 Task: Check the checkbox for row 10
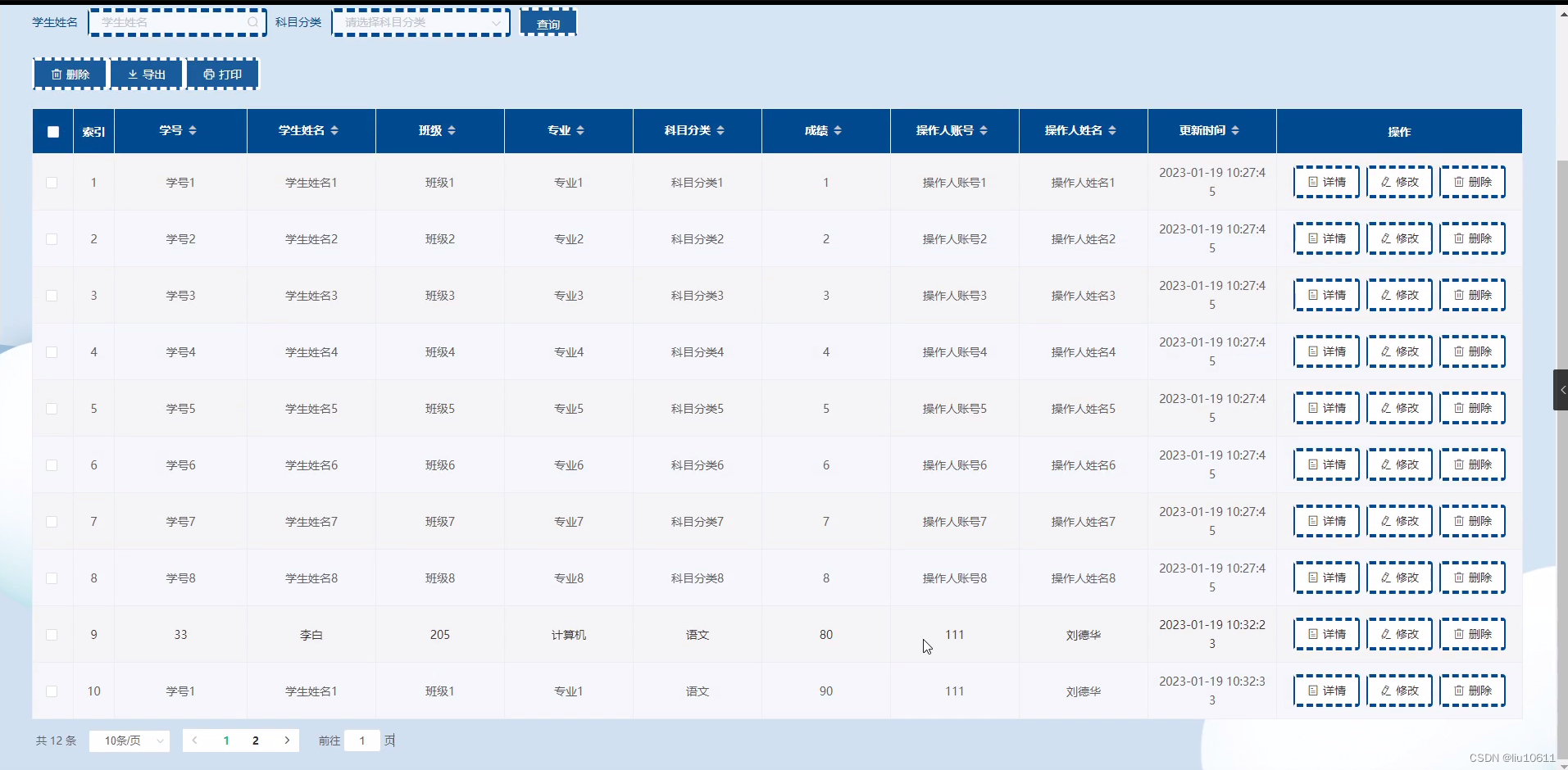tap(52, 691)
